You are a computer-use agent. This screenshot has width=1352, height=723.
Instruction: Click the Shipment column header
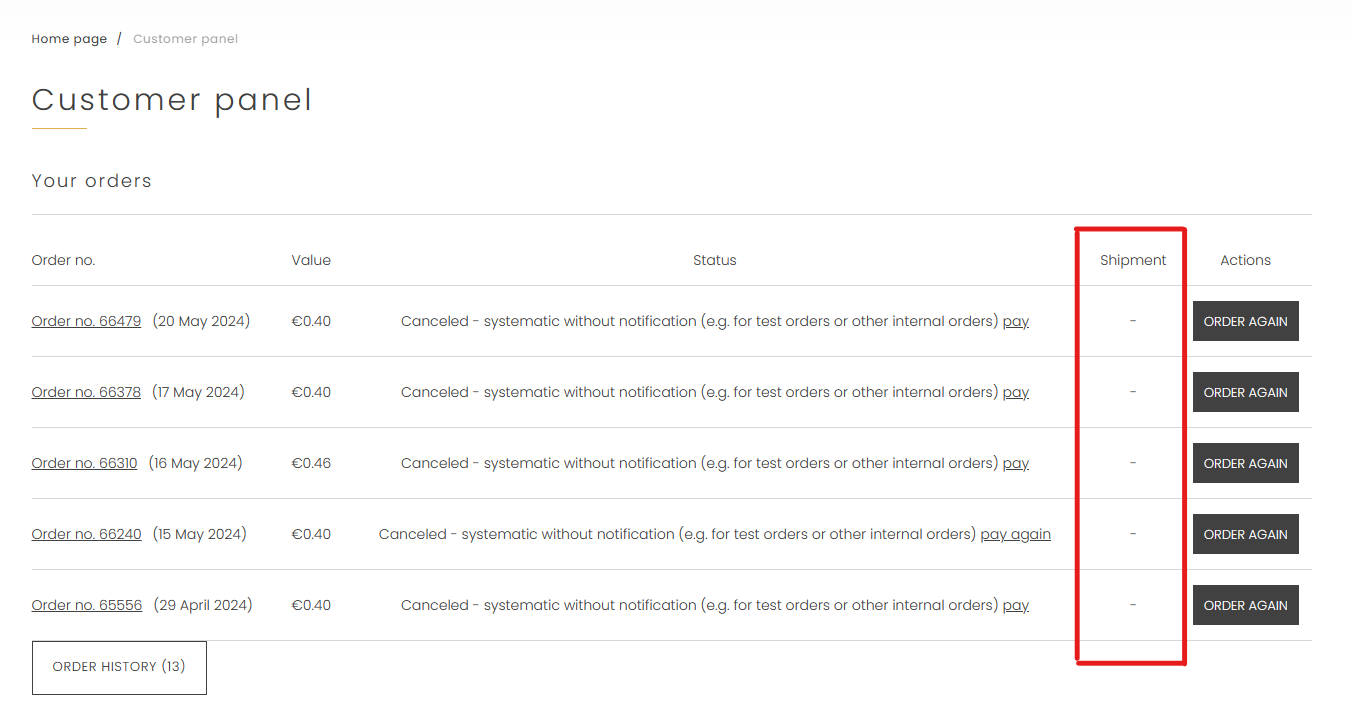click(x=1133, y=260)
